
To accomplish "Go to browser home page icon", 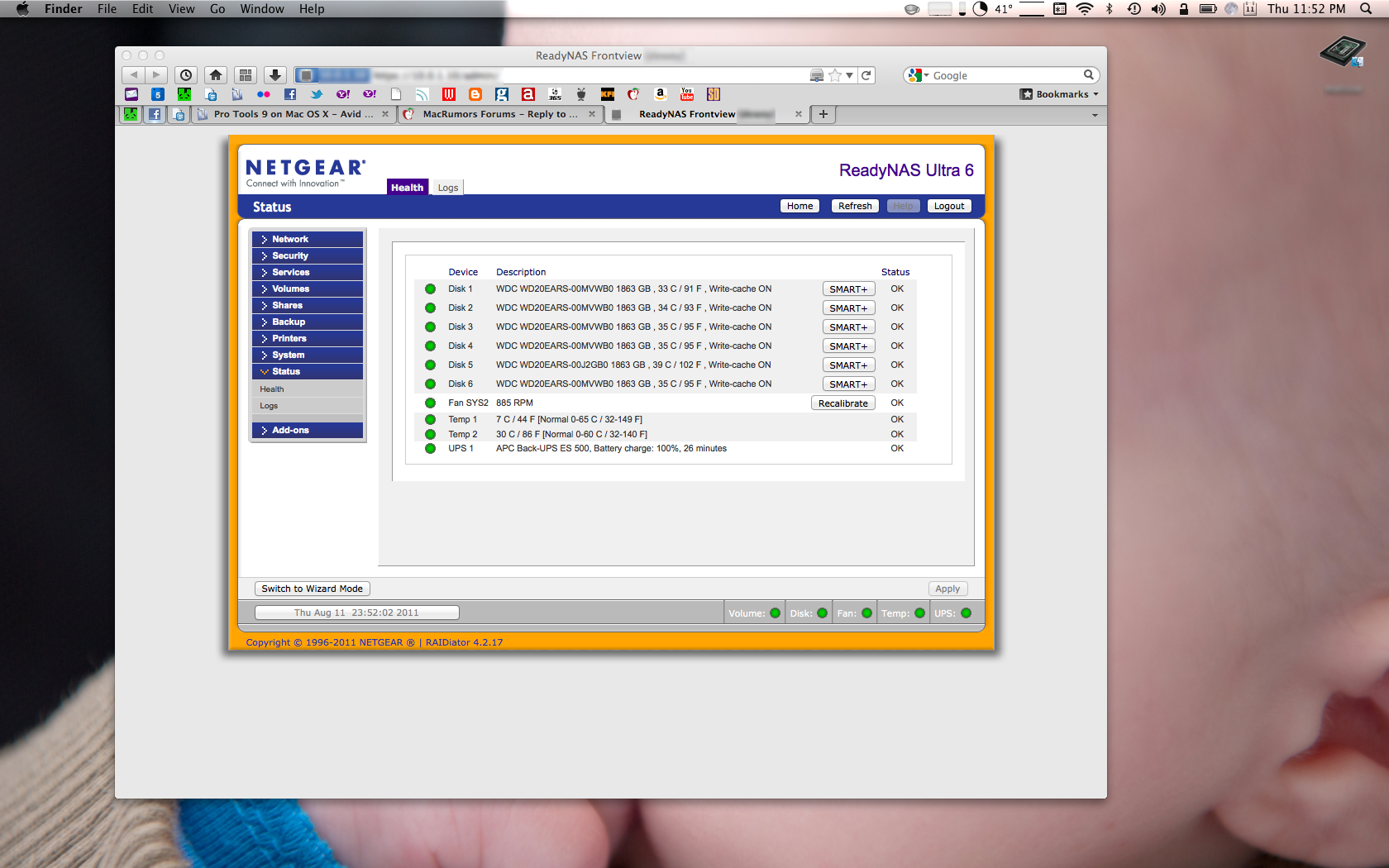I will [216, 75].
